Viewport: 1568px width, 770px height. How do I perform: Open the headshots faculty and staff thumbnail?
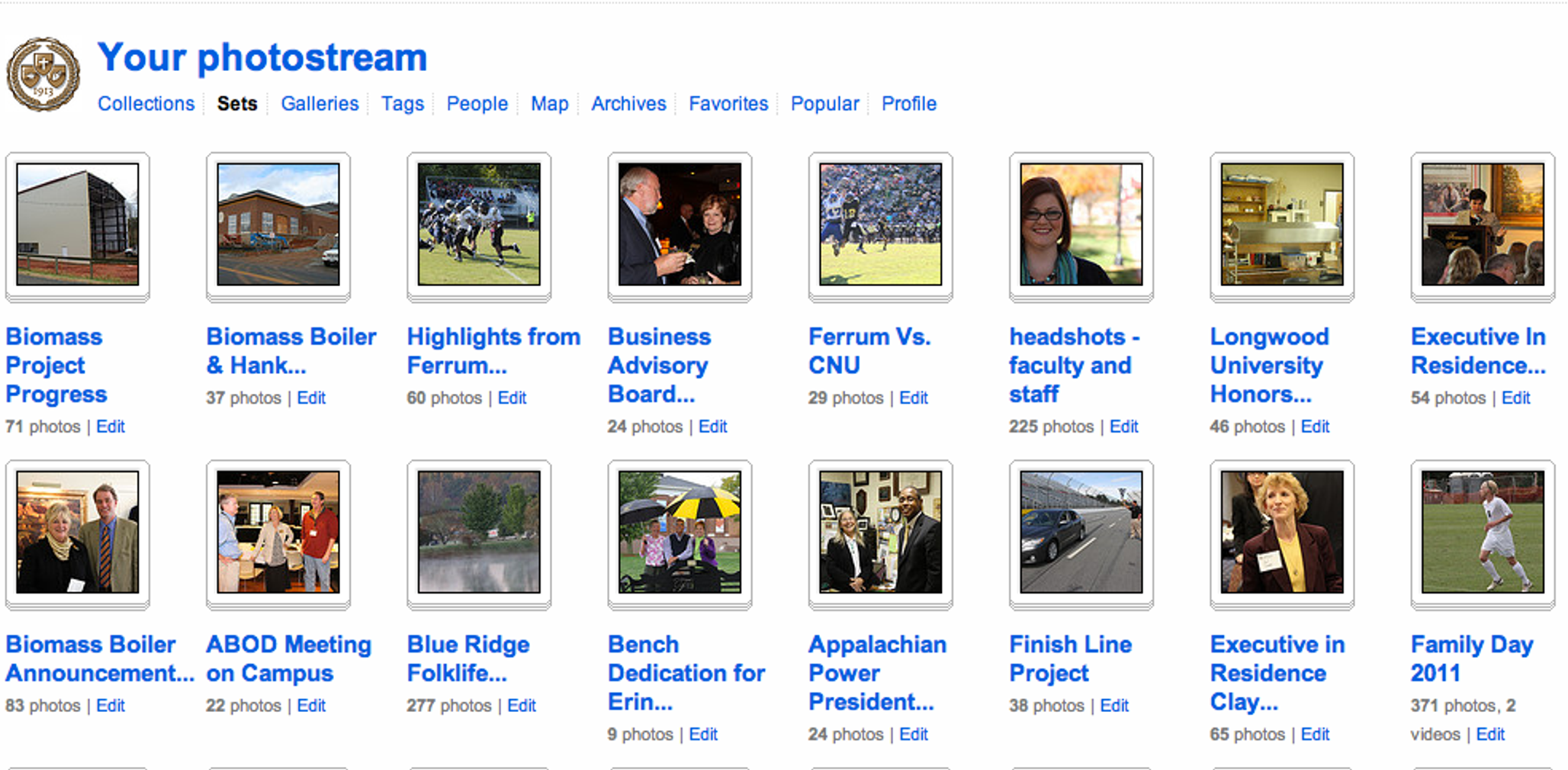(1081, 224)
